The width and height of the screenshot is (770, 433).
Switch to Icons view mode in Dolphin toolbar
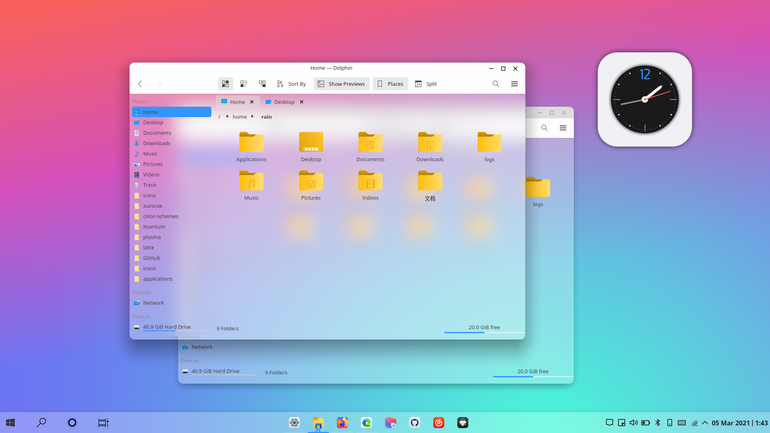(225, 84)
